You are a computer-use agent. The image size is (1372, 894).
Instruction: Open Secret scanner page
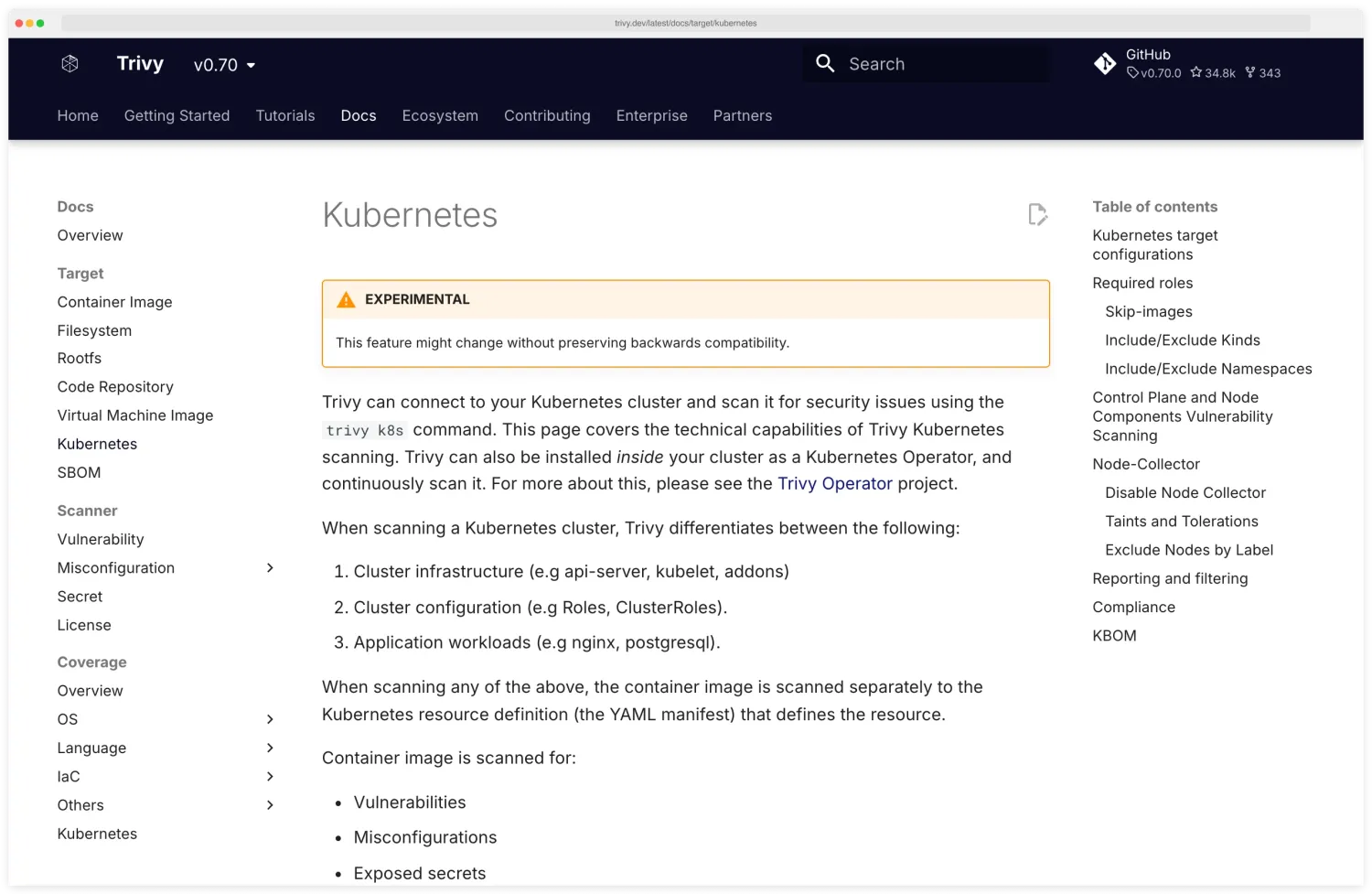pos(80,597)
